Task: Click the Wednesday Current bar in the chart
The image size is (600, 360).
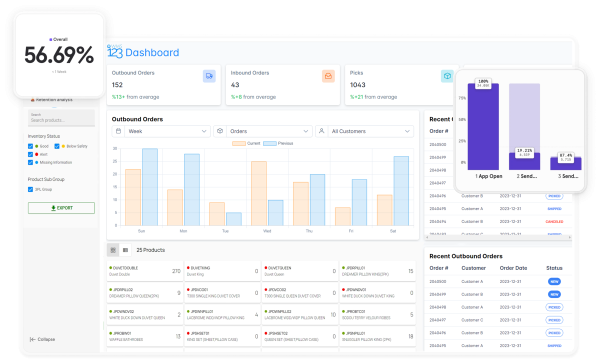Action: 259,193
